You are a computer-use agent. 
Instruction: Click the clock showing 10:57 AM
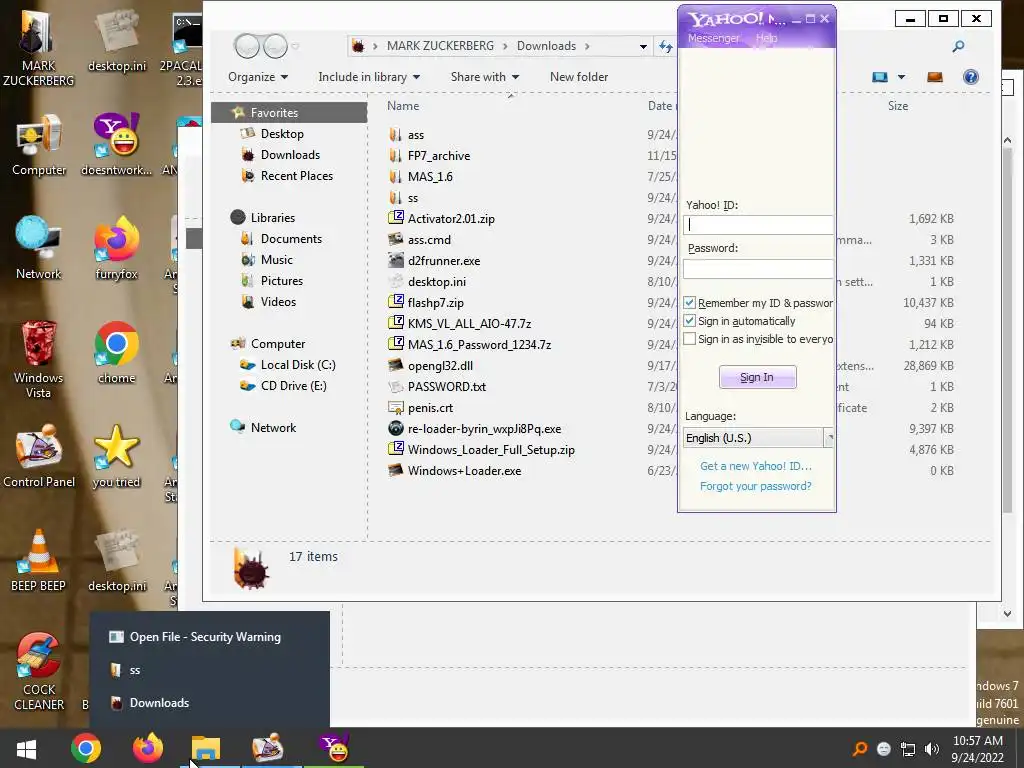coord(978,741)
